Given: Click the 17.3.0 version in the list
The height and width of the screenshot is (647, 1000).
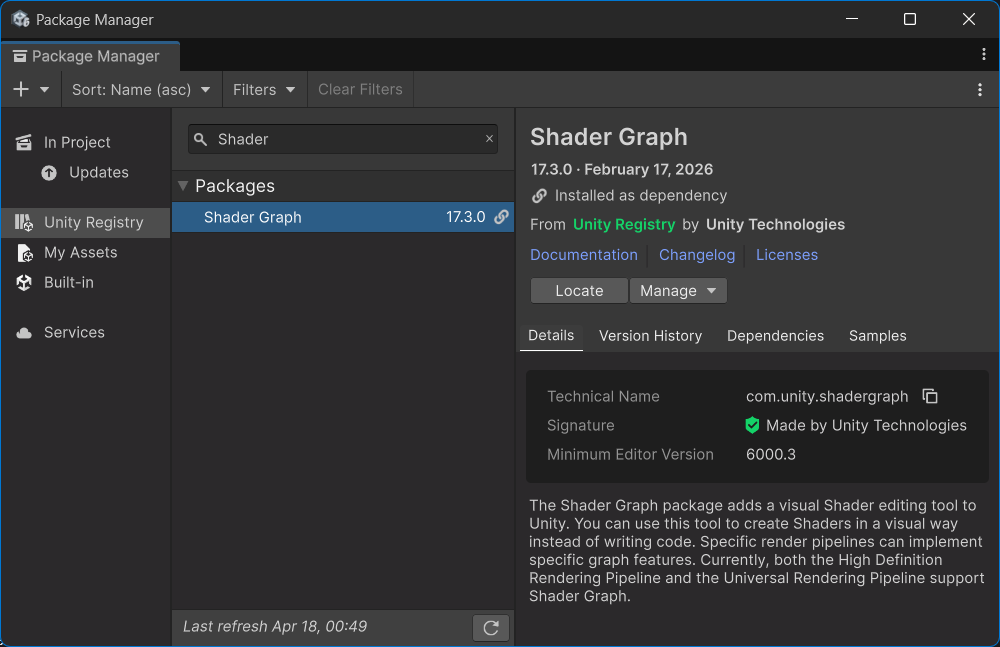Looking at the screenshot, I should click(466, 217).
